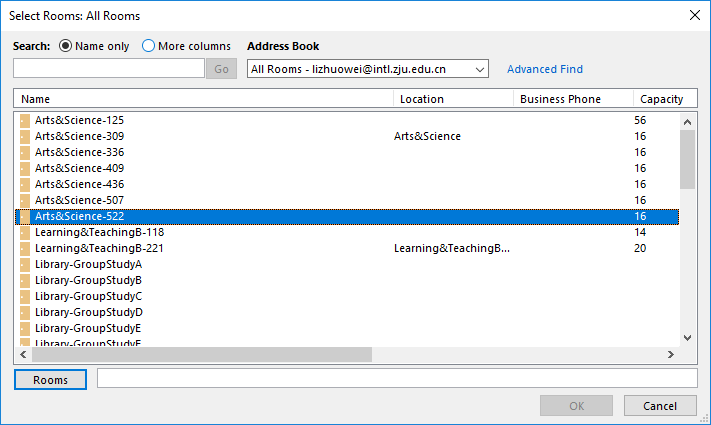Open the Address Book dropdown
This screenshot has height=425, width=711.
tap(479, 69)
